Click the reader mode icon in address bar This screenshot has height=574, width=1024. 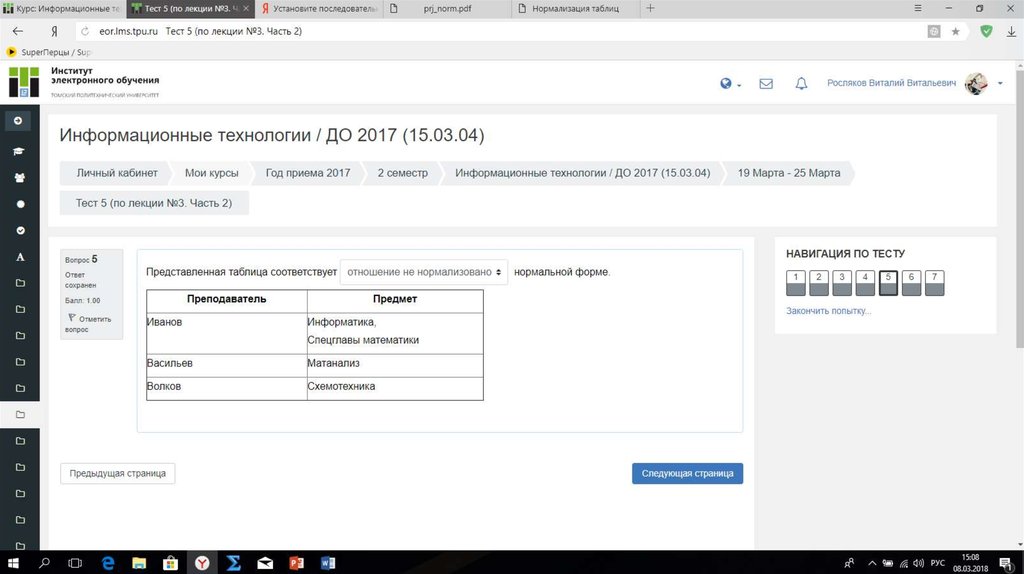[934, 31]
